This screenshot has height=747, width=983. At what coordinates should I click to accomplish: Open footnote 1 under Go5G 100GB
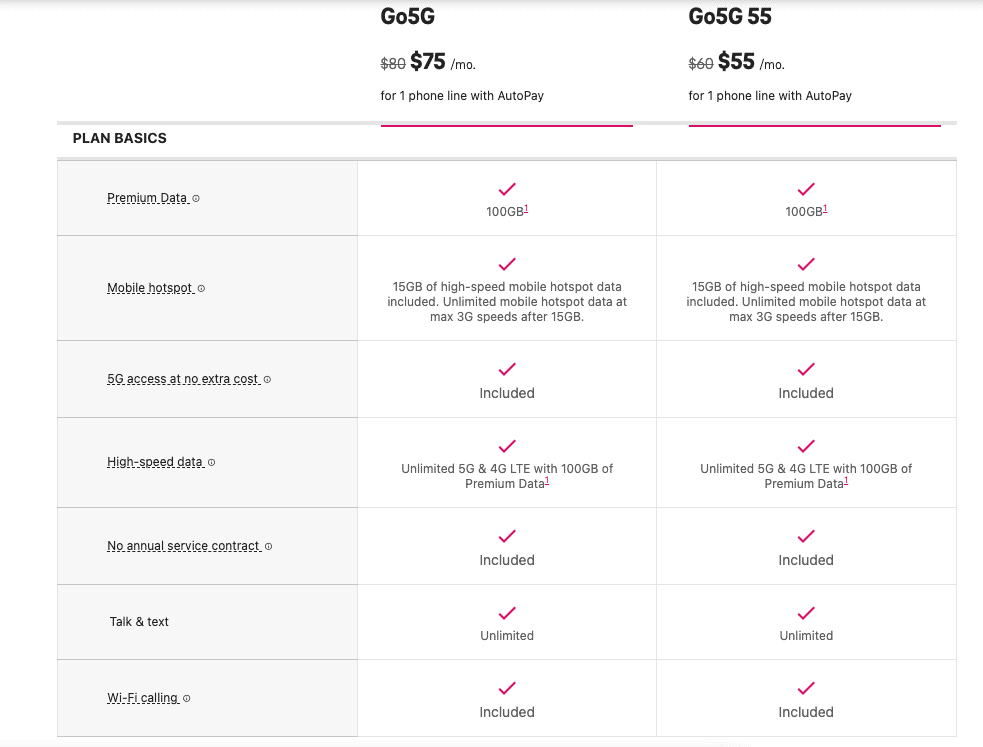tap(526, 209)
